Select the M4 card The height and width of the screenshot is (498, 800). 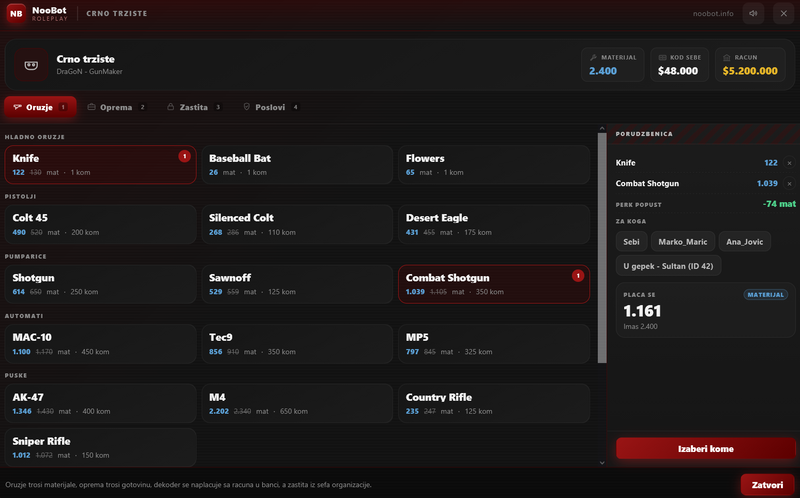pyautogui.click(x=297, y=403)
